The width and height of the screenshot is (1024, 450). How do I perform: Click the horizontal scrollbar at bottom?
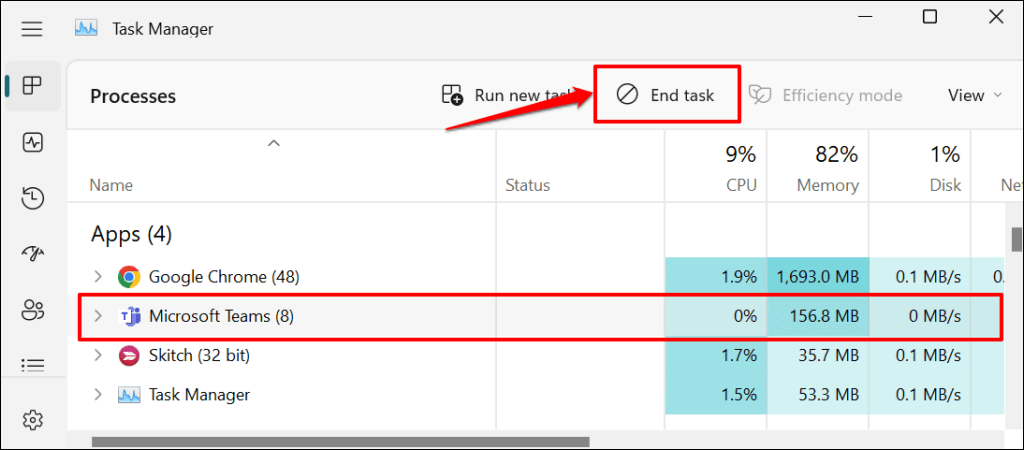[340, 441]
